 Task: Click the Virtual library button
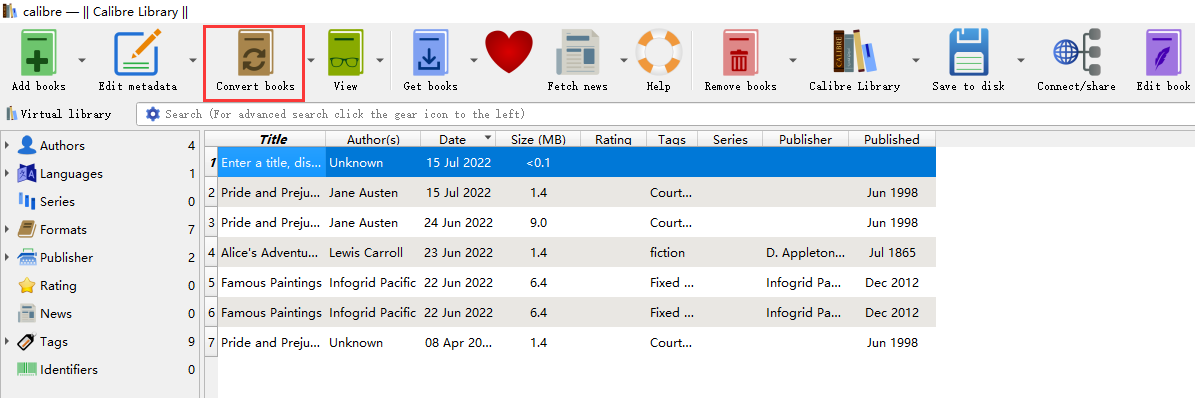(x=59, y=114)
